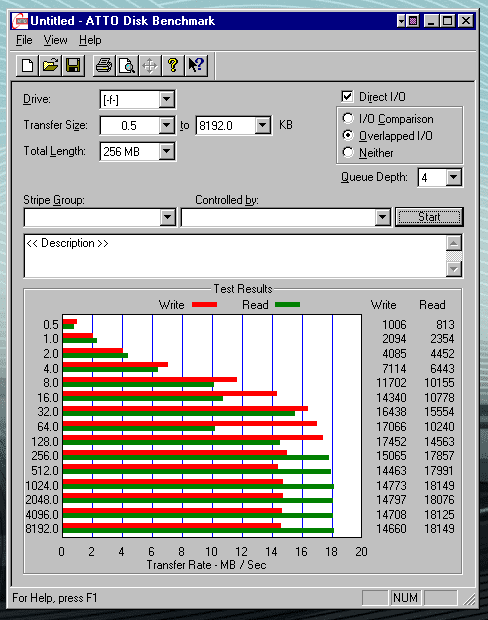Click the ATTO application icon in title bar
The width and height of the screenshot is (488, 620).
coord(20,21)
